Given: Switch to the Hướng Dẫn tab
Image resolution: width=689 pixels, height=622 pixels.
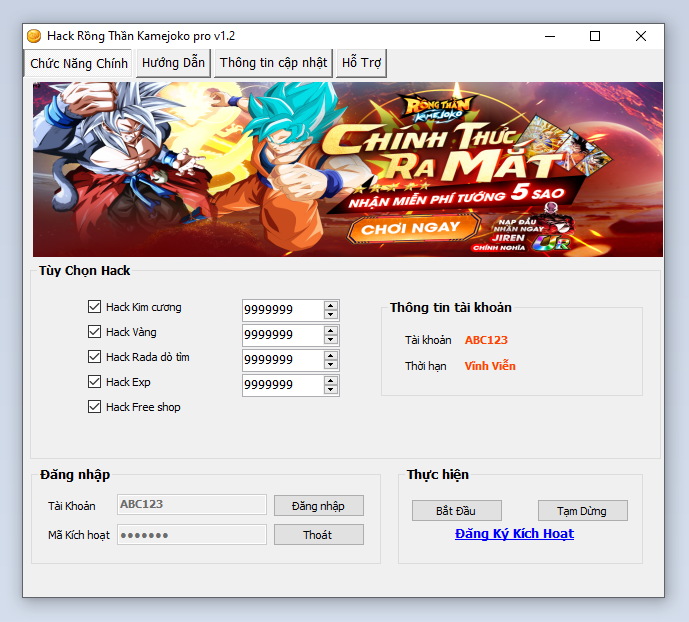Looking at the screenshot, I should pyautogui.click(x=173, y=62).
